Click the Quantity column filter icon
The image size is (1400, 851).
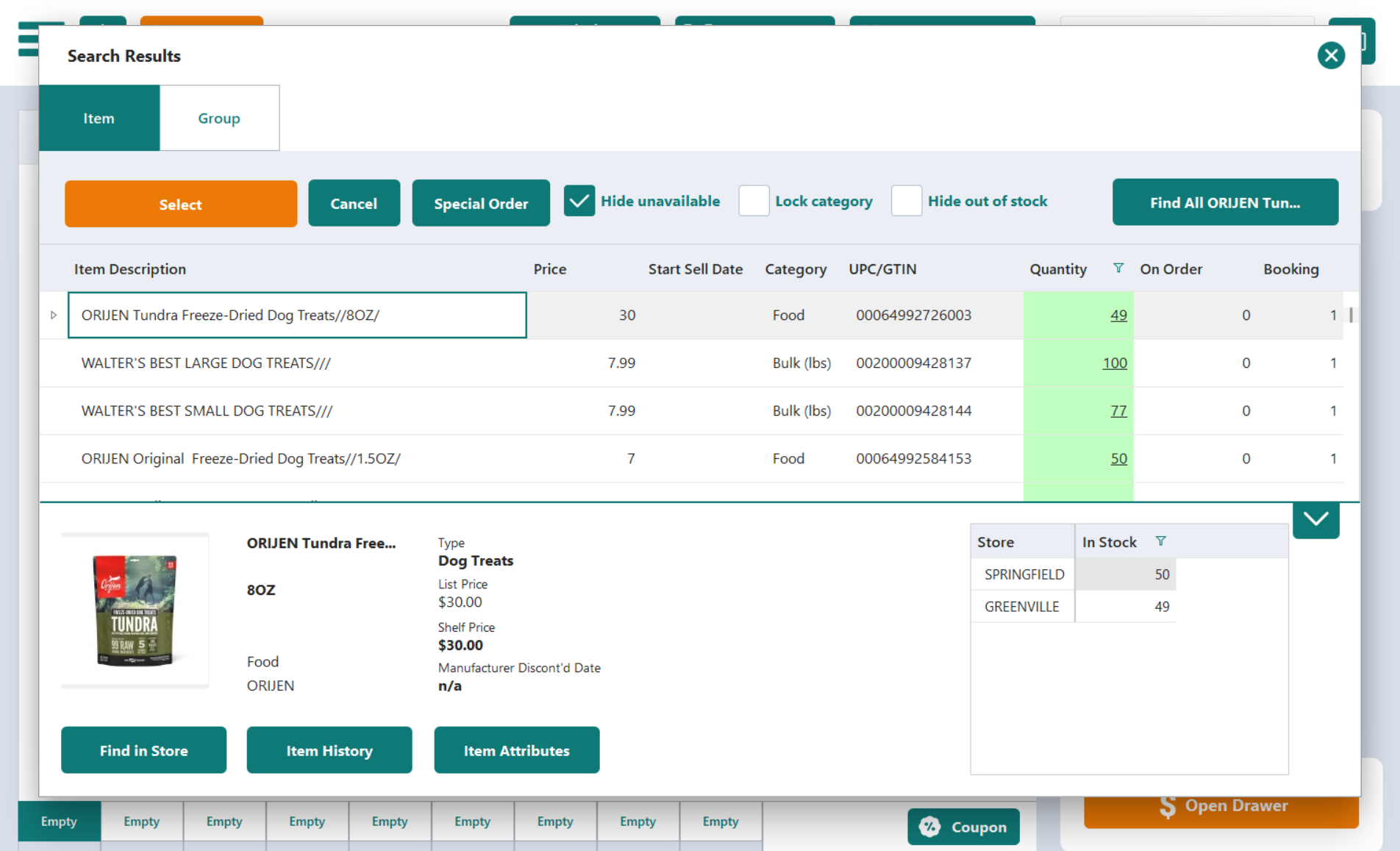click(1118, 268)
